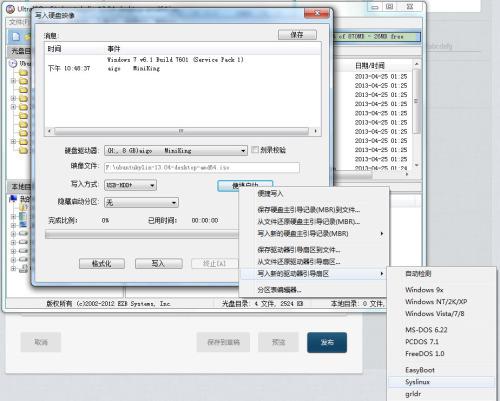Image resolution: width=500 pixels, height=401 pixels.
Task: Click the 写入 write button
Action: [x=159, y=264]
